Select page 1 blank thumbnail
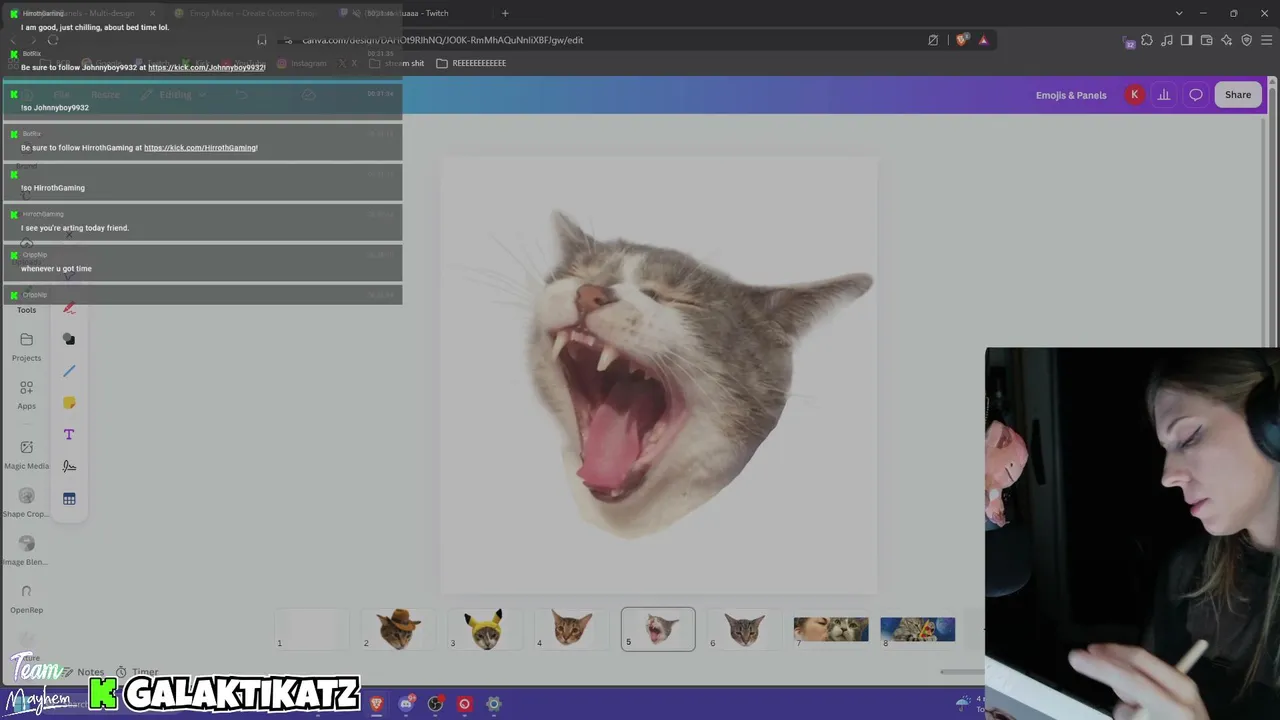This screenshot has width=1280, height=720. 312,629
